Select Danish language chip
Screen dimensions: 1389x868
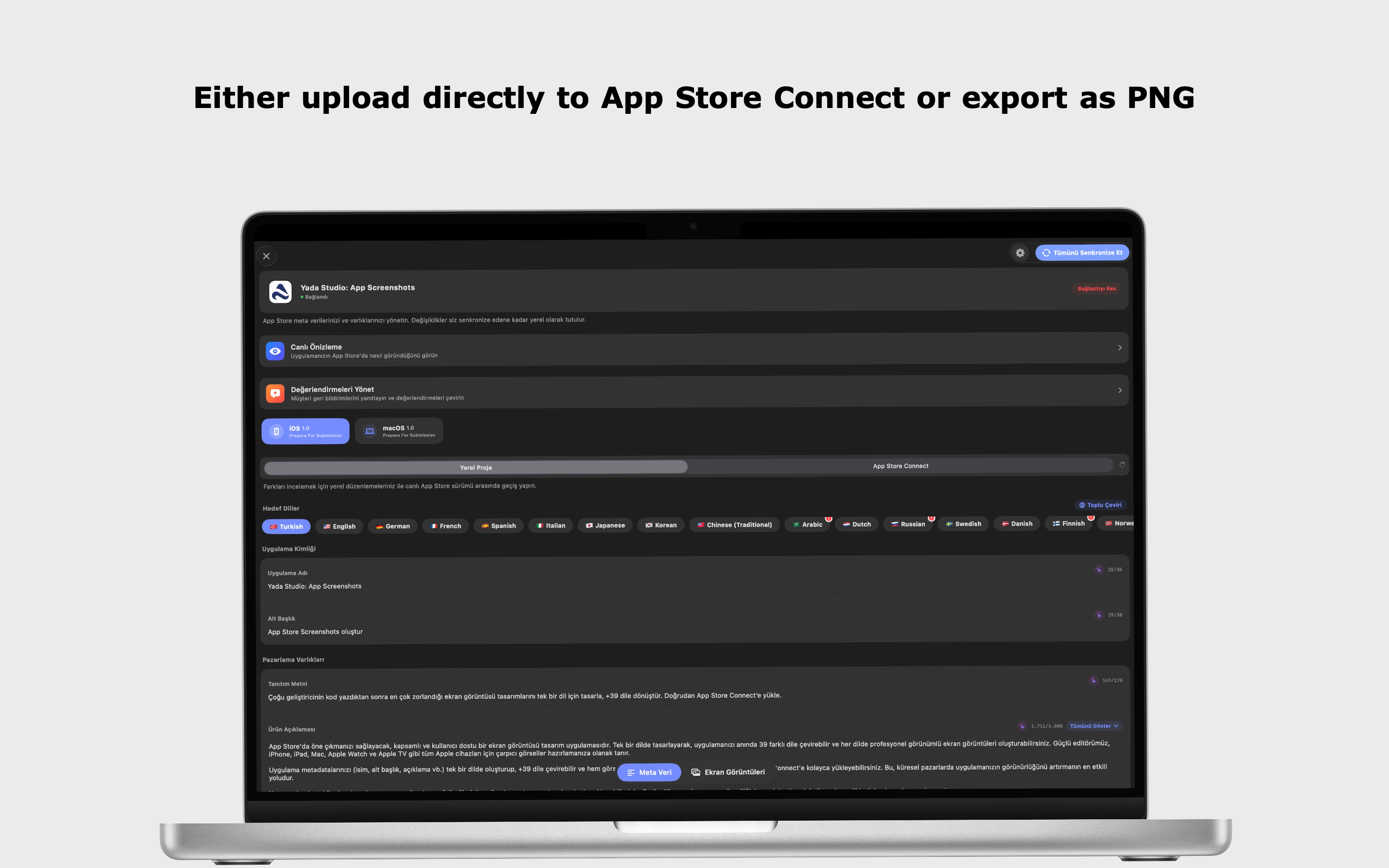[x=1017, y=524]
